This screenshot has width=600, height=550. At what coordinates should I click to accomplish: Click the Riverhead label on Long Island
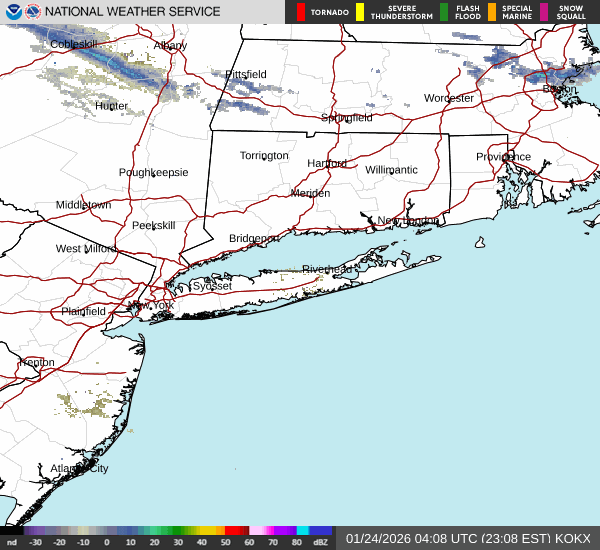coord(327,270)
